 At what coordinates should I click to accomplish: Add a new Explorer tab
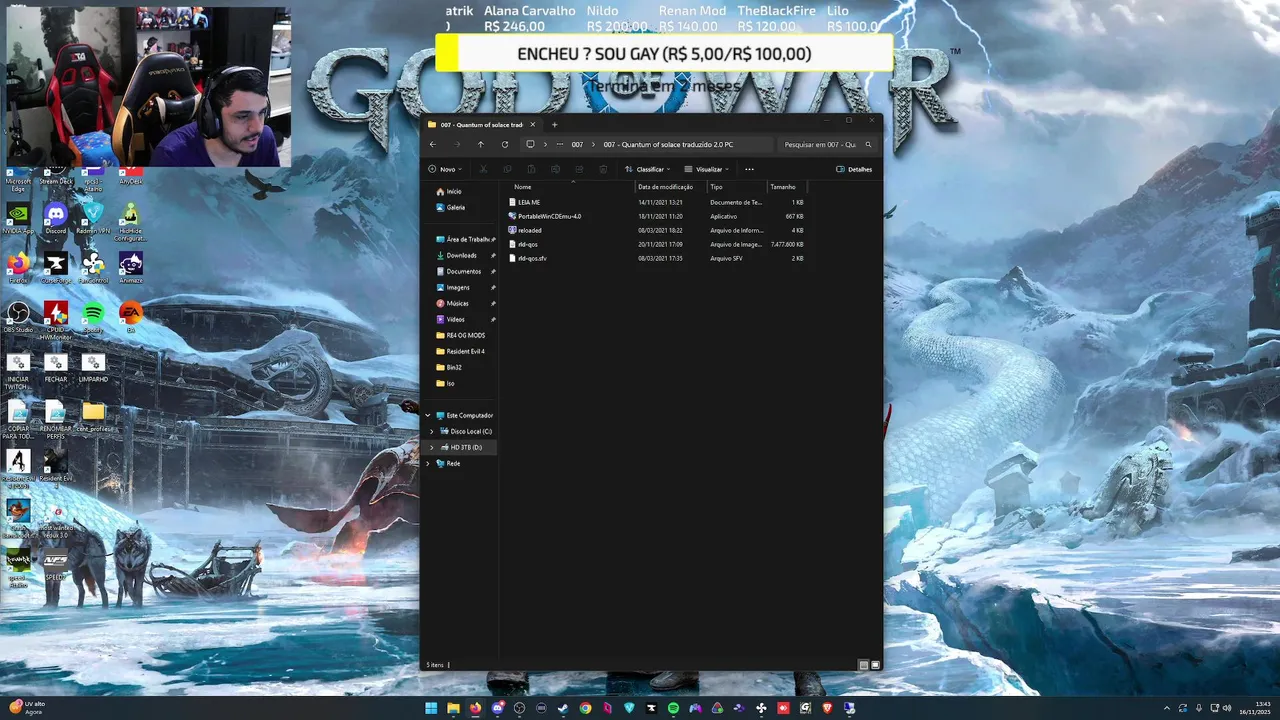tap(555, 124)
